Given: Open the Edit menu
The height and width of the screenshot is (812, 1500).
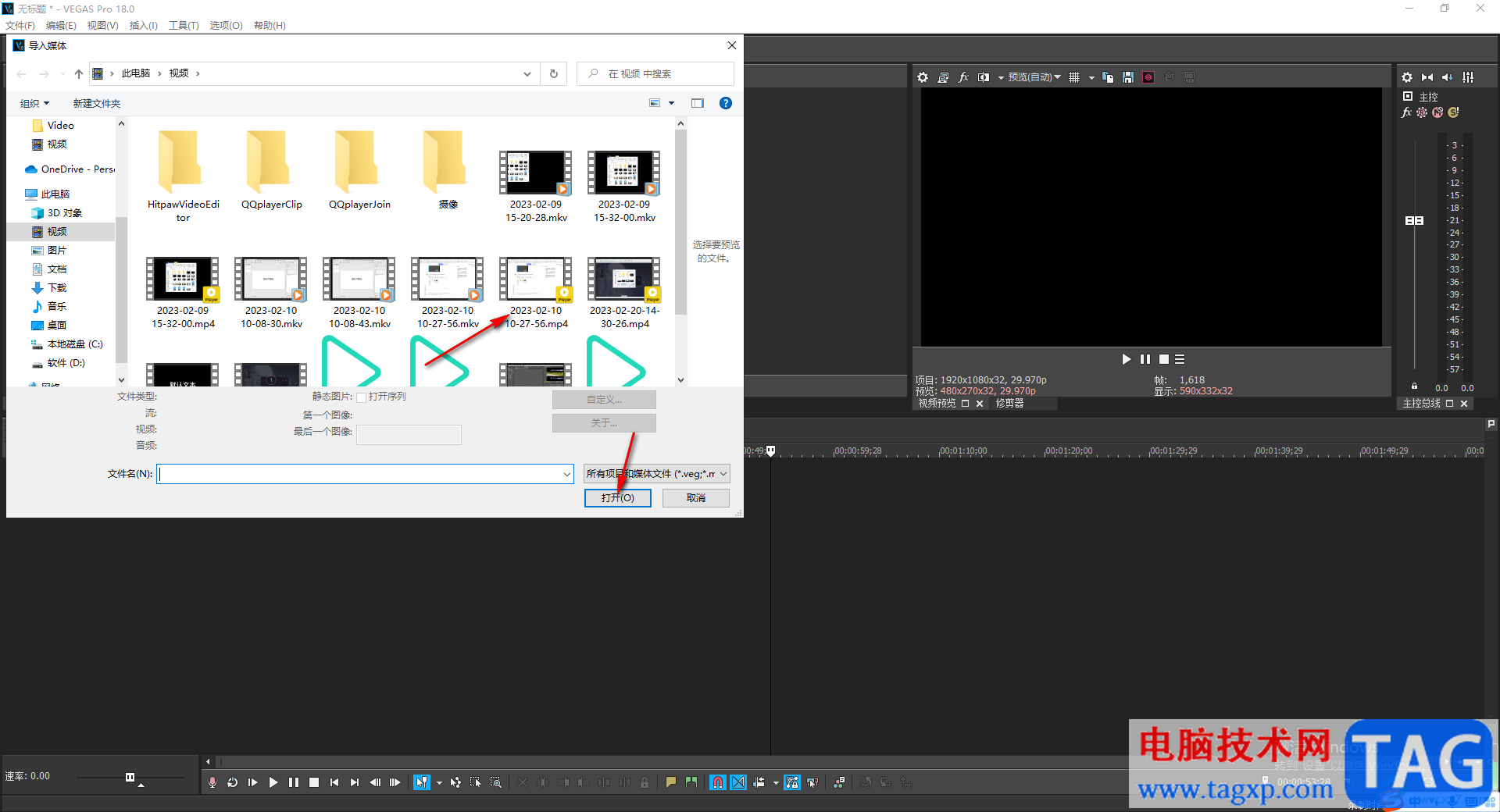Looking at the screenshot, I should click(61, 26).
